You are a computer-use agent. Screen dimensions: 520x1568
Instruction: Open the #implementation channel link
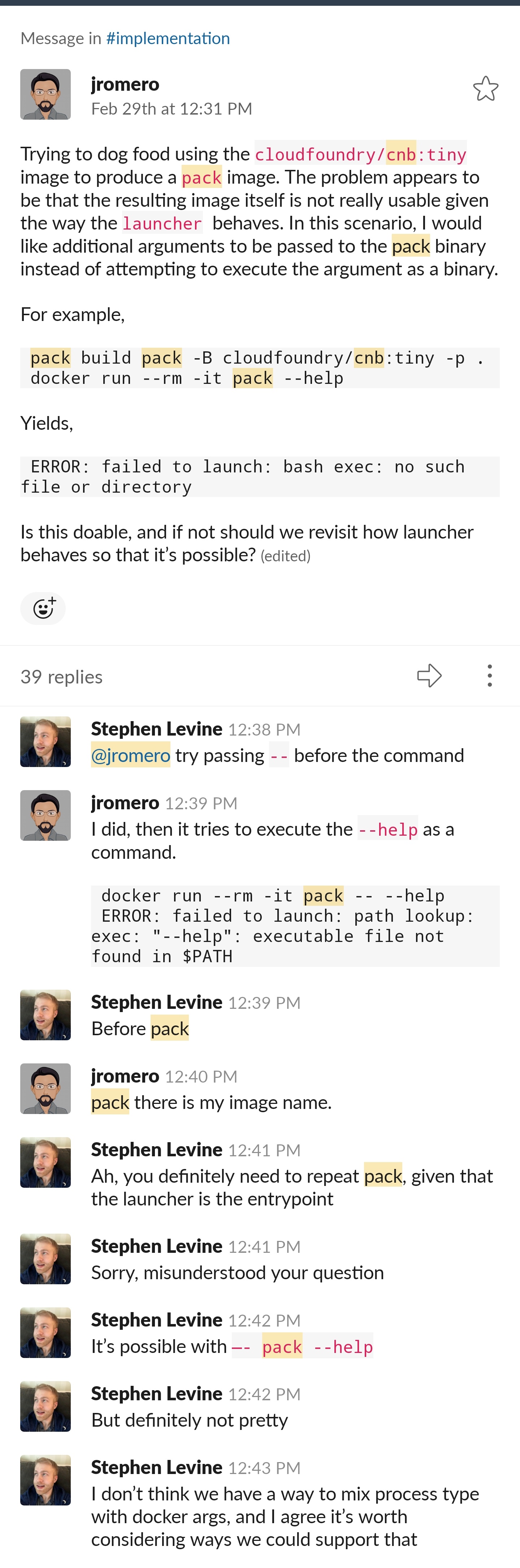pos(167,38)
